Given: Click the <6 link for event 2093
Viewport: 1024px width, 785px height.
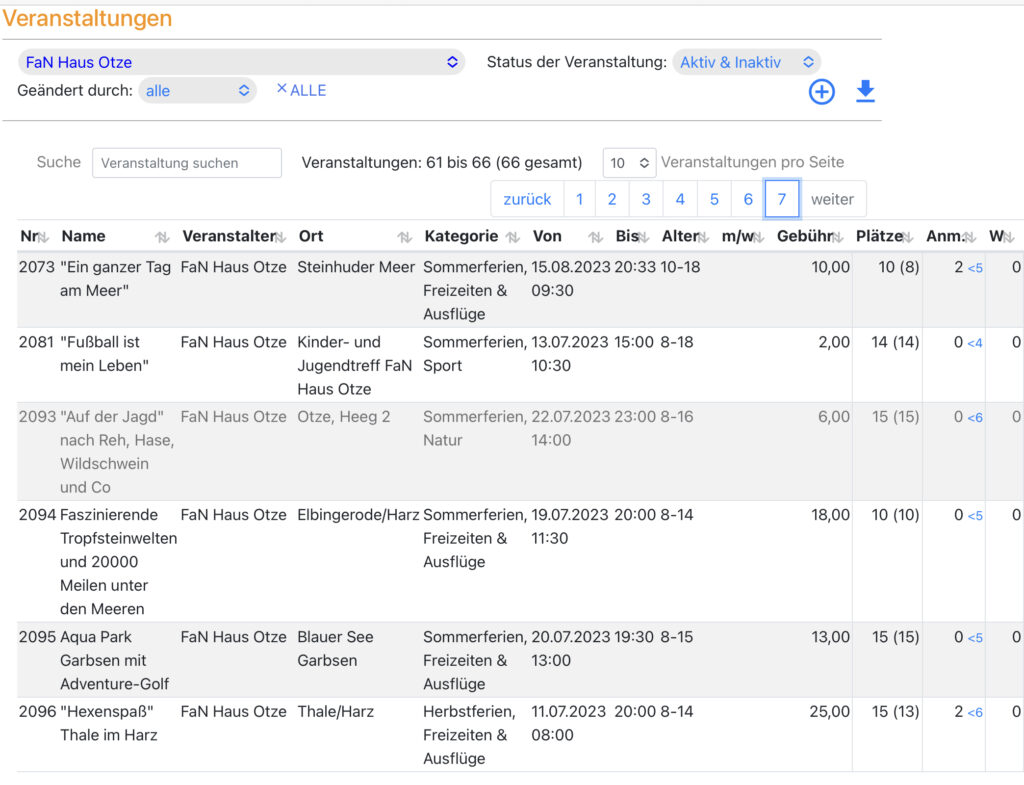Looking at the screenshot, I should pyautogui.click(x=975, y=418).
